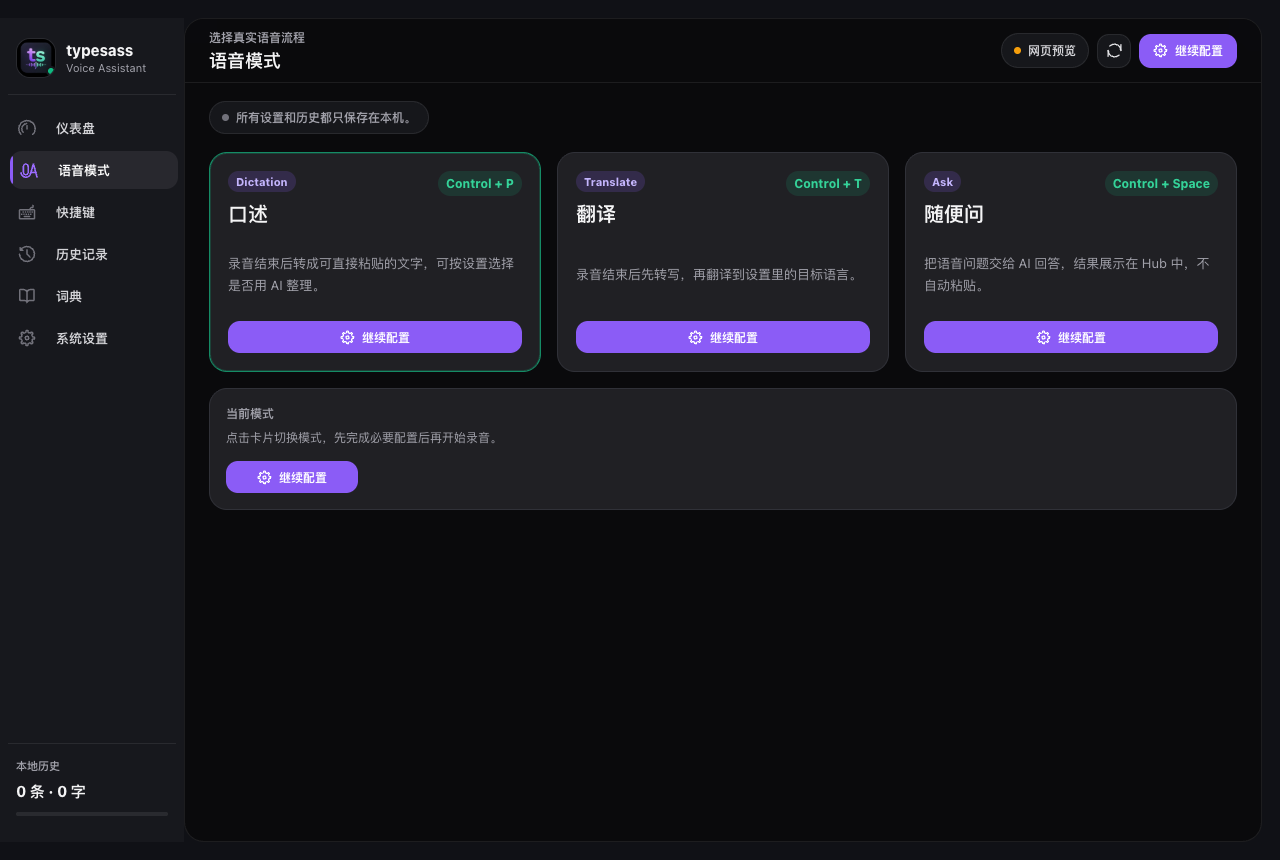Screen dimensions: 1280x860
Task: Select 语音模式 sidebar item
Action: pos(94,170)
